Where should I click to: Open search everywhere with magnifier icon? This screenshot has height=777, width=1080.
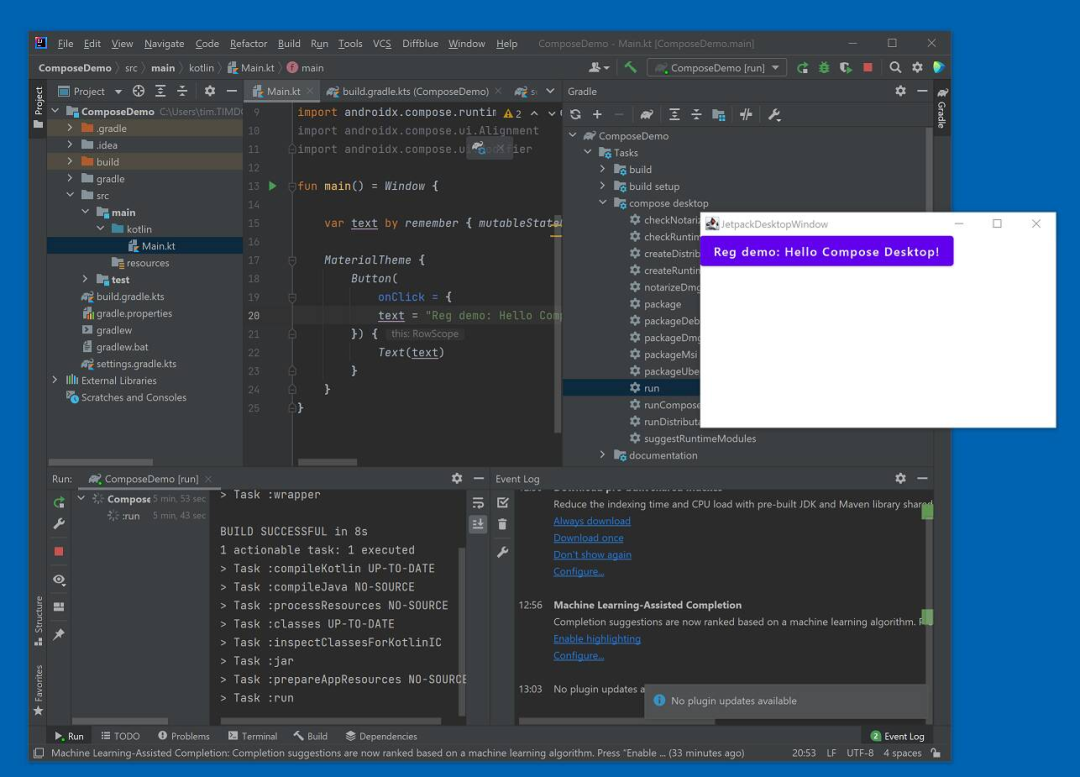coord(894,65)
